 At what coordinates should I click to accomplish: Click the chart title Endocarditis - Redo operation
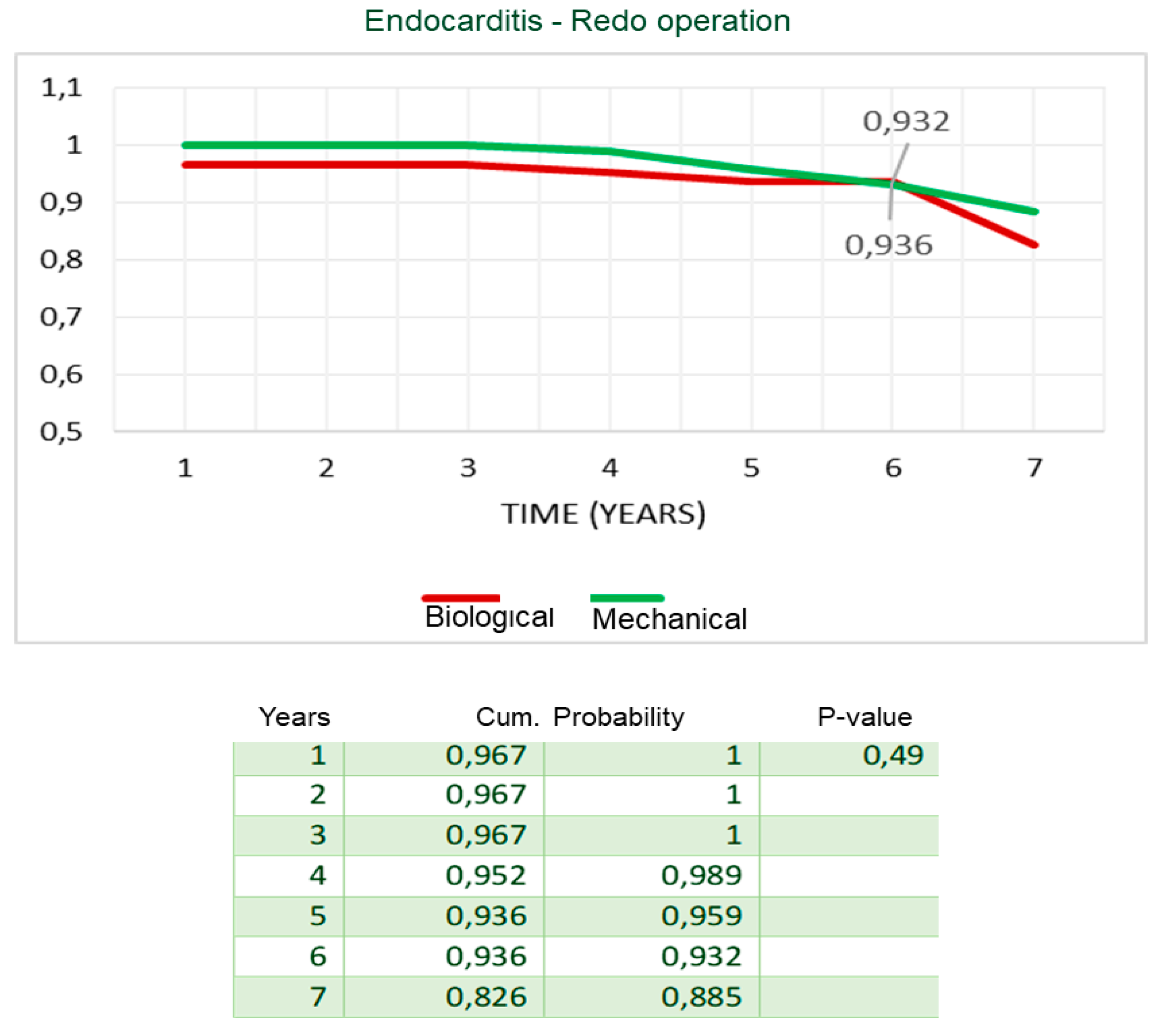[577, 22]
